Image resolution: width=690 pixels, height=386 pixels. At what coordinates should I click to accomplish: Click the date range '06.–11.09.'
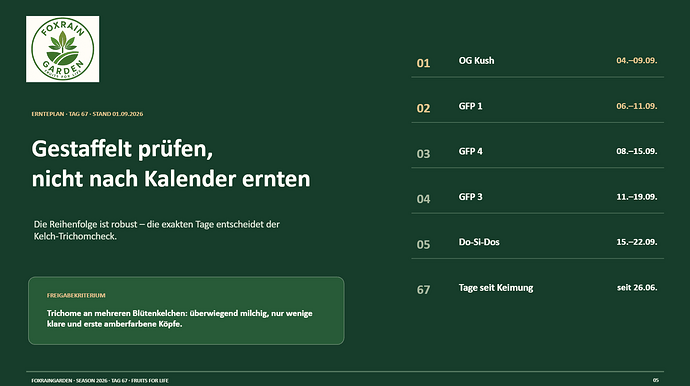pyautogui.click(x=637, y=106)
